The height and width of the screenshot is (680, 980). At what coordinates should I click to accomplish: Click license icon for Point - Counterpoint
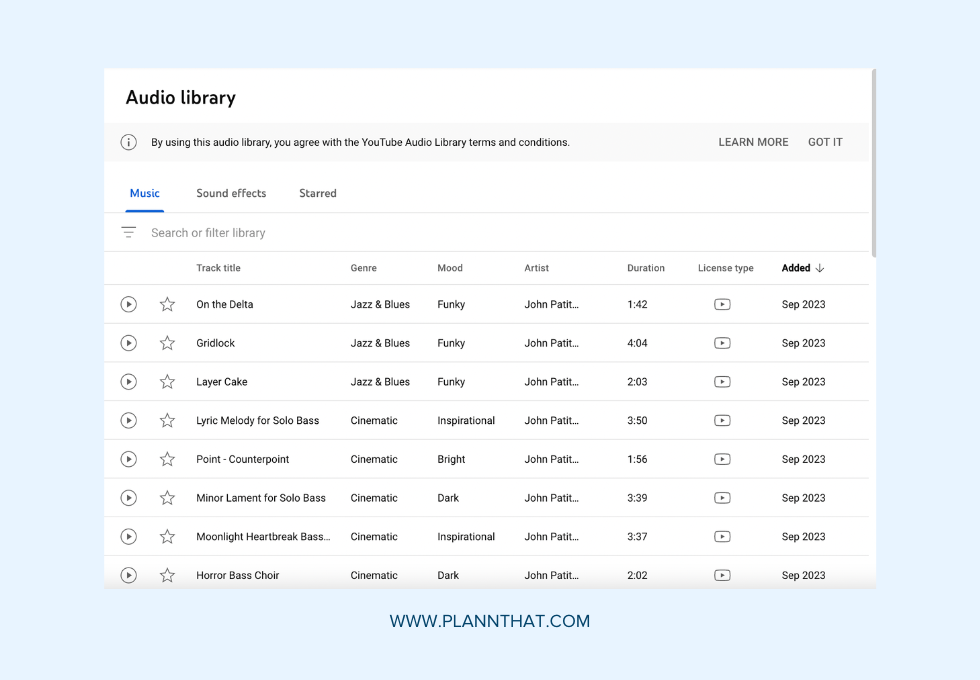point(722,459)
